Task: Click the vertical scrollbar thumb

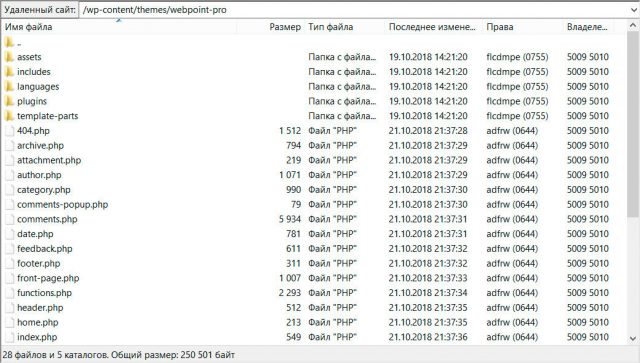Action: tap(633, 125)
